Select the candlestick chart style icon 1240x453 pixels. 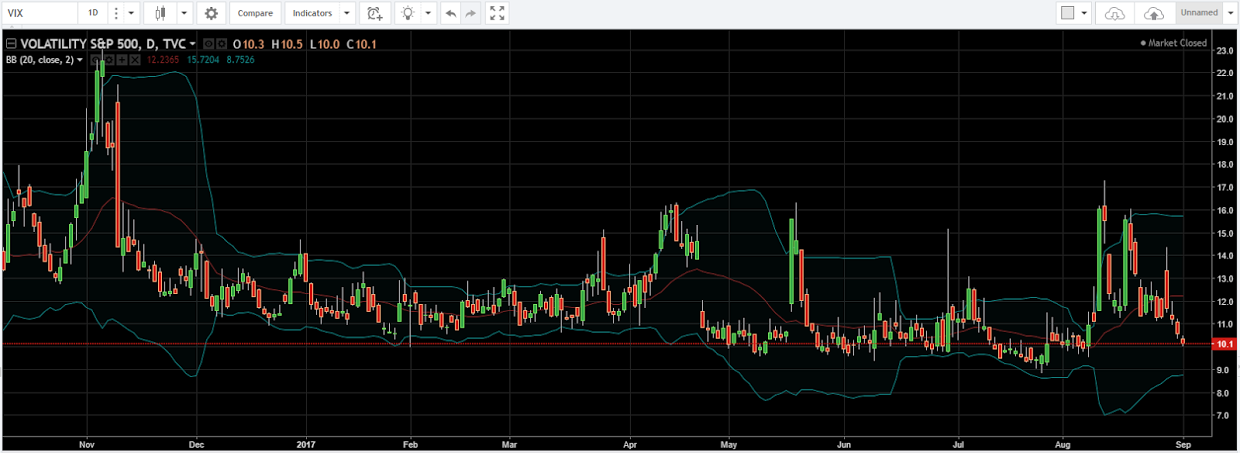point(161,13)
